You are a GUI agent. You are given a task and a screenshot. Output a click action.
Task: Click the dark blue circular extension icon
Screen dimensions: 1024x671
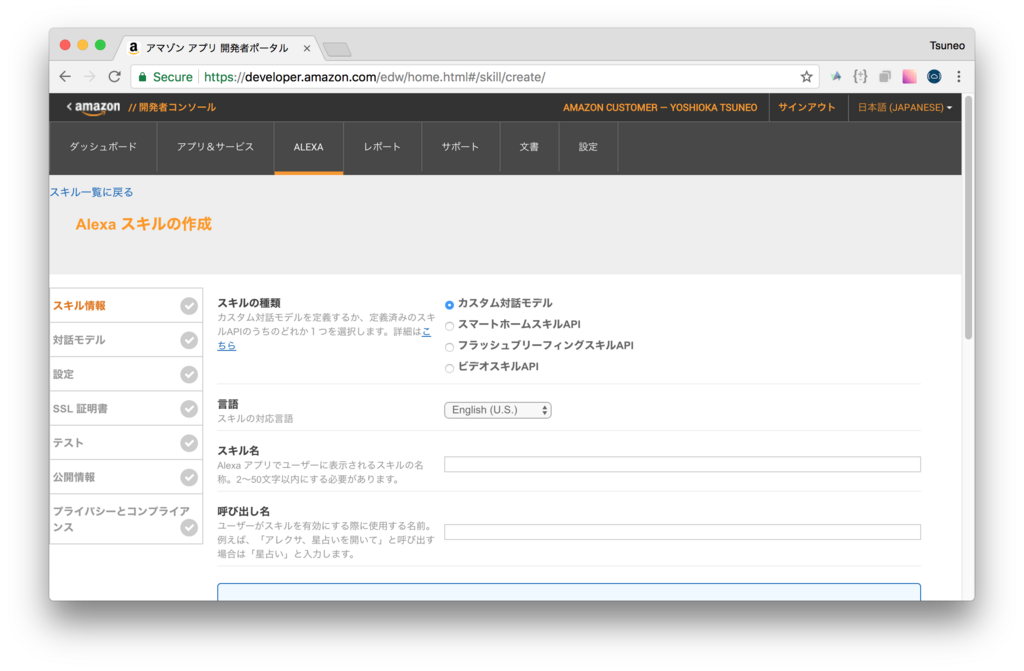[x=935, y=76]
